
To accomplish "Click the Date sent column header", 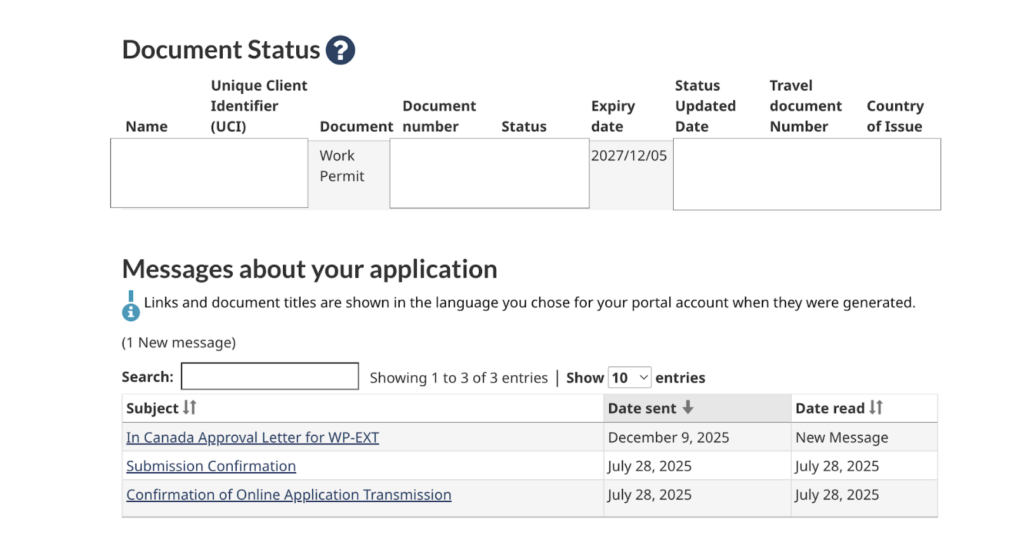I will pos(697,408).
